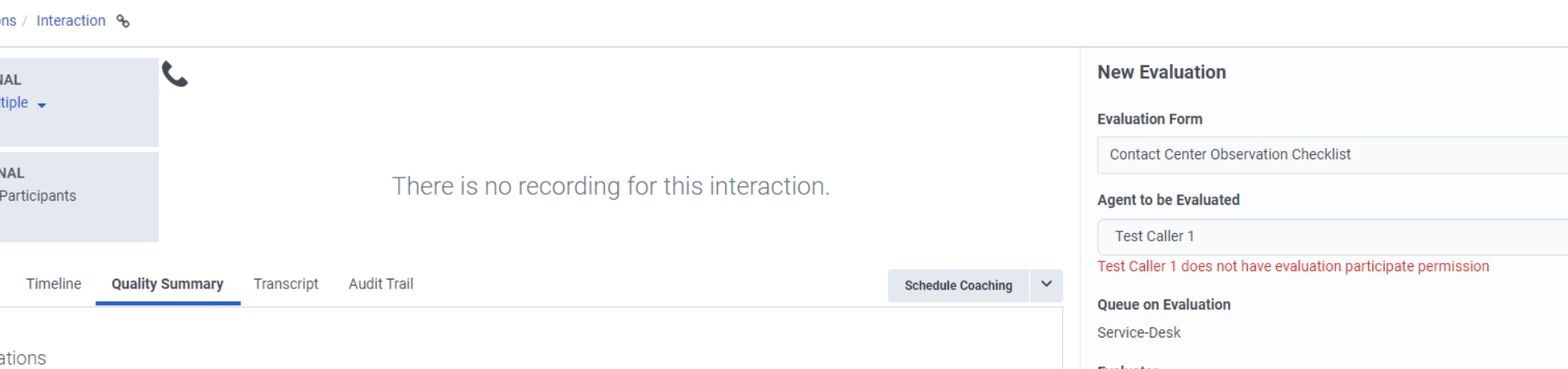Switch to the Timeline tab
The height and width of the screenshot is (369, 1568).
[54, 284]
